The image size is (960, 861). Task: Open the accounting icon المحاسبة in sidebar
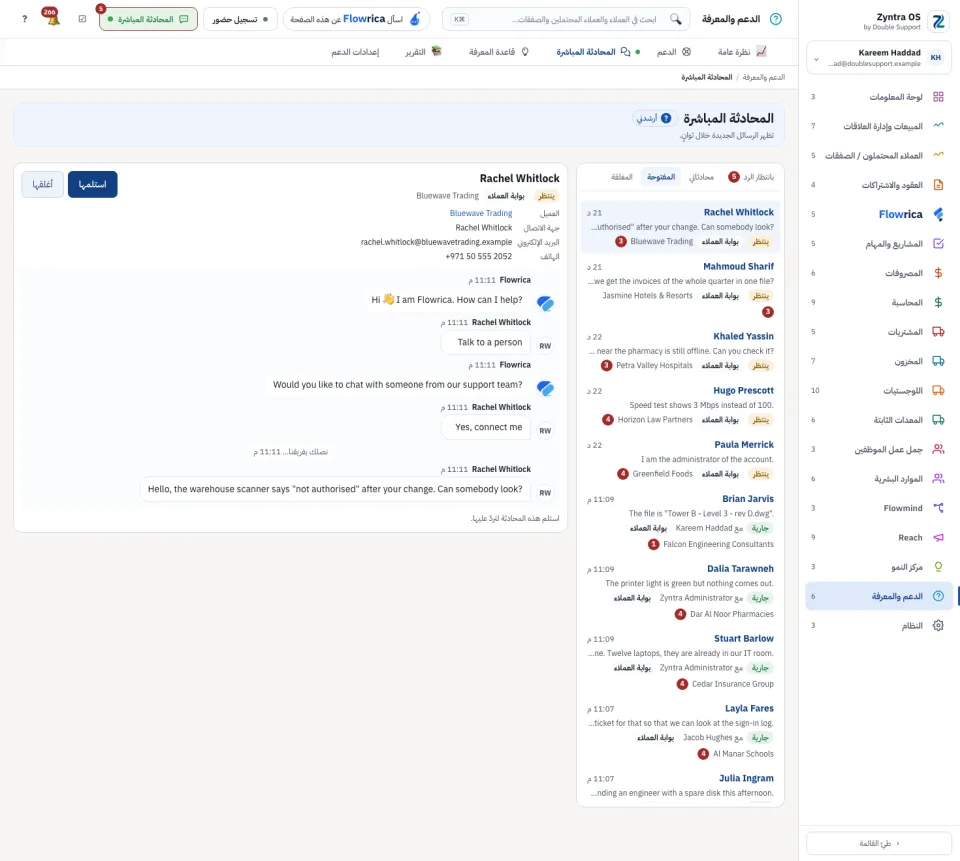(938, 303)
